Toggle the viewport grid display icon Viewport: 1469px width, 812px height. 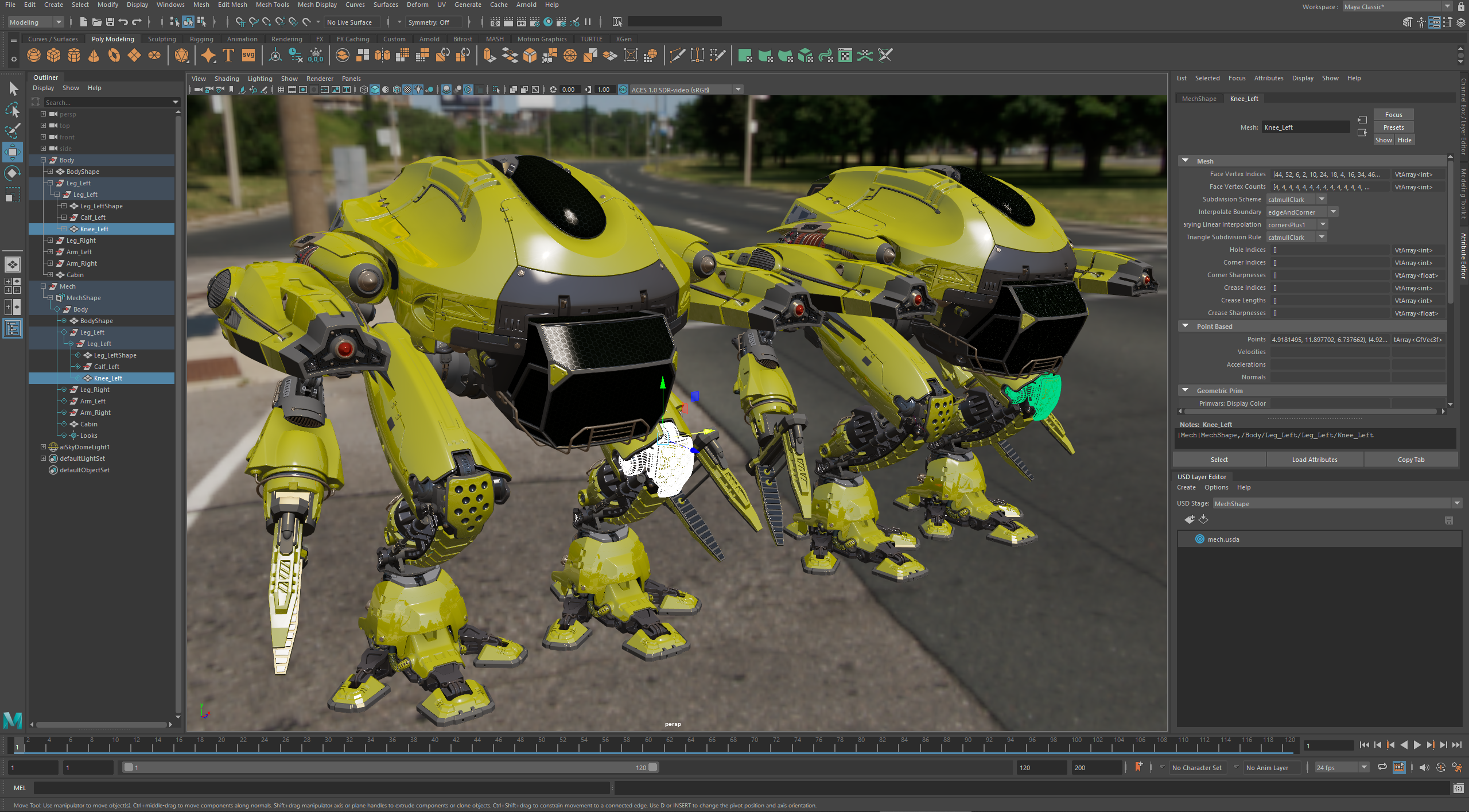(x=281, y=90)
